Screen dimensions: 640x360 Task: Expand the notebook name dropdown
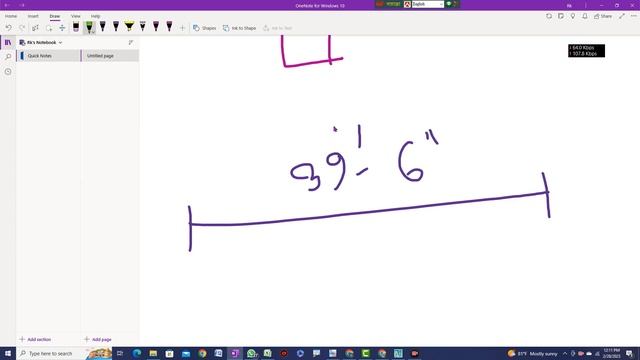point(60,42)
